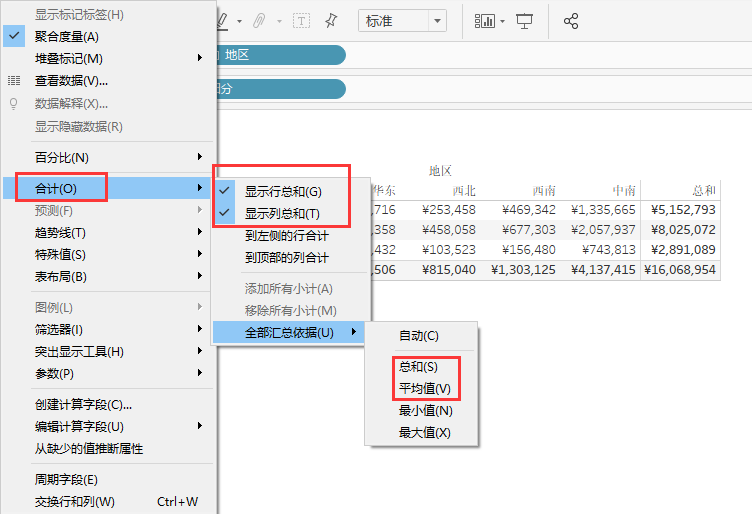Choose 自动(C) aggregation

[x=421, y=336]
